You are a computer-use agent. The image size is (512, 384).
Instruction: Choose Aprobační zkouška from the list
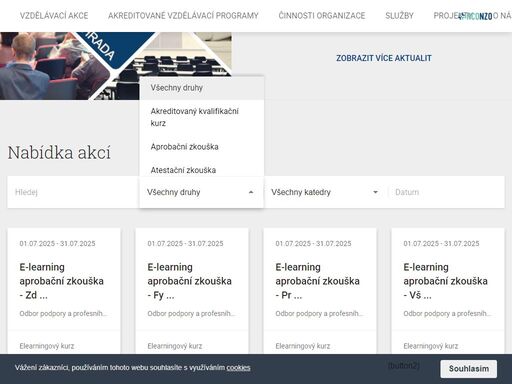(x=202, y=147)
